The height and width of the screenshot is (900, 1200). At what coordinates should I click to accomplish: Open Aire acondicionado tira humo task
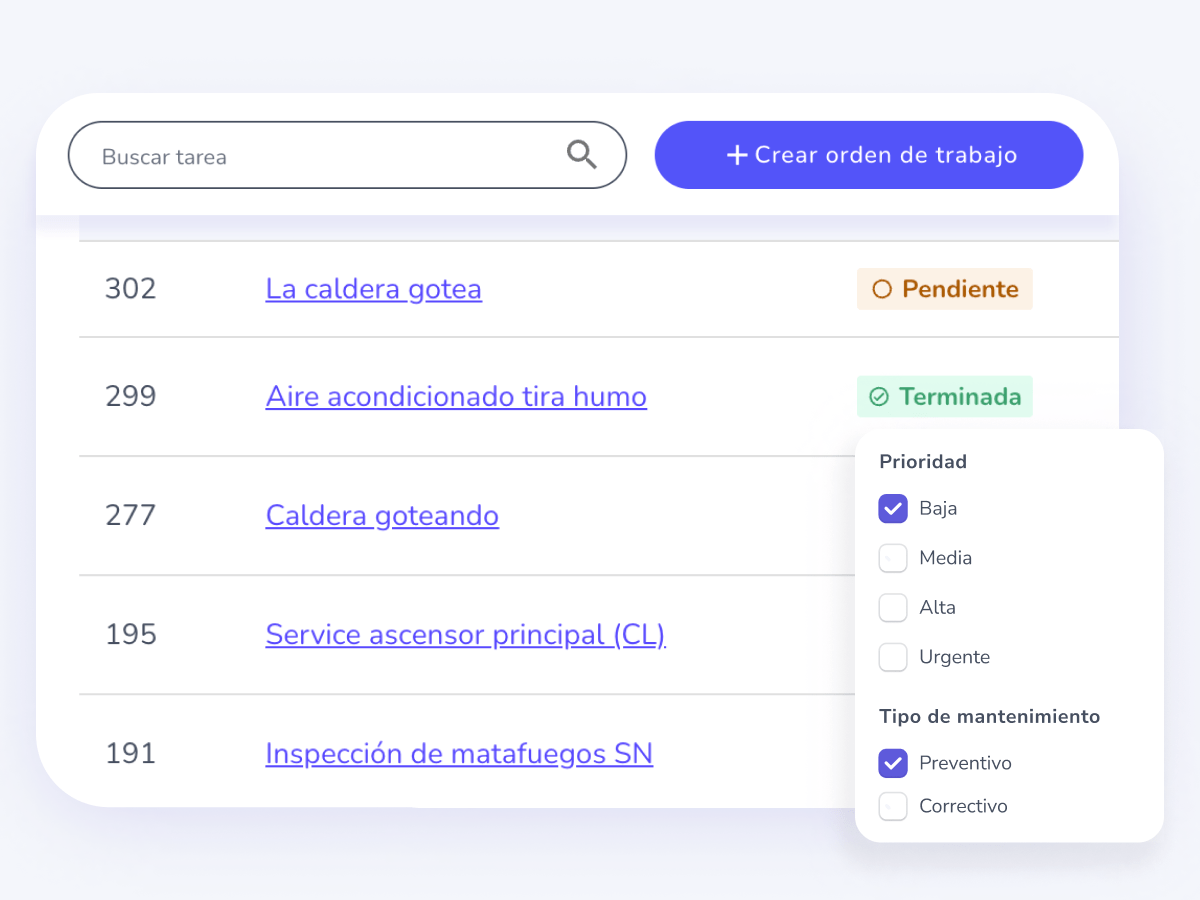click(456, 397)
